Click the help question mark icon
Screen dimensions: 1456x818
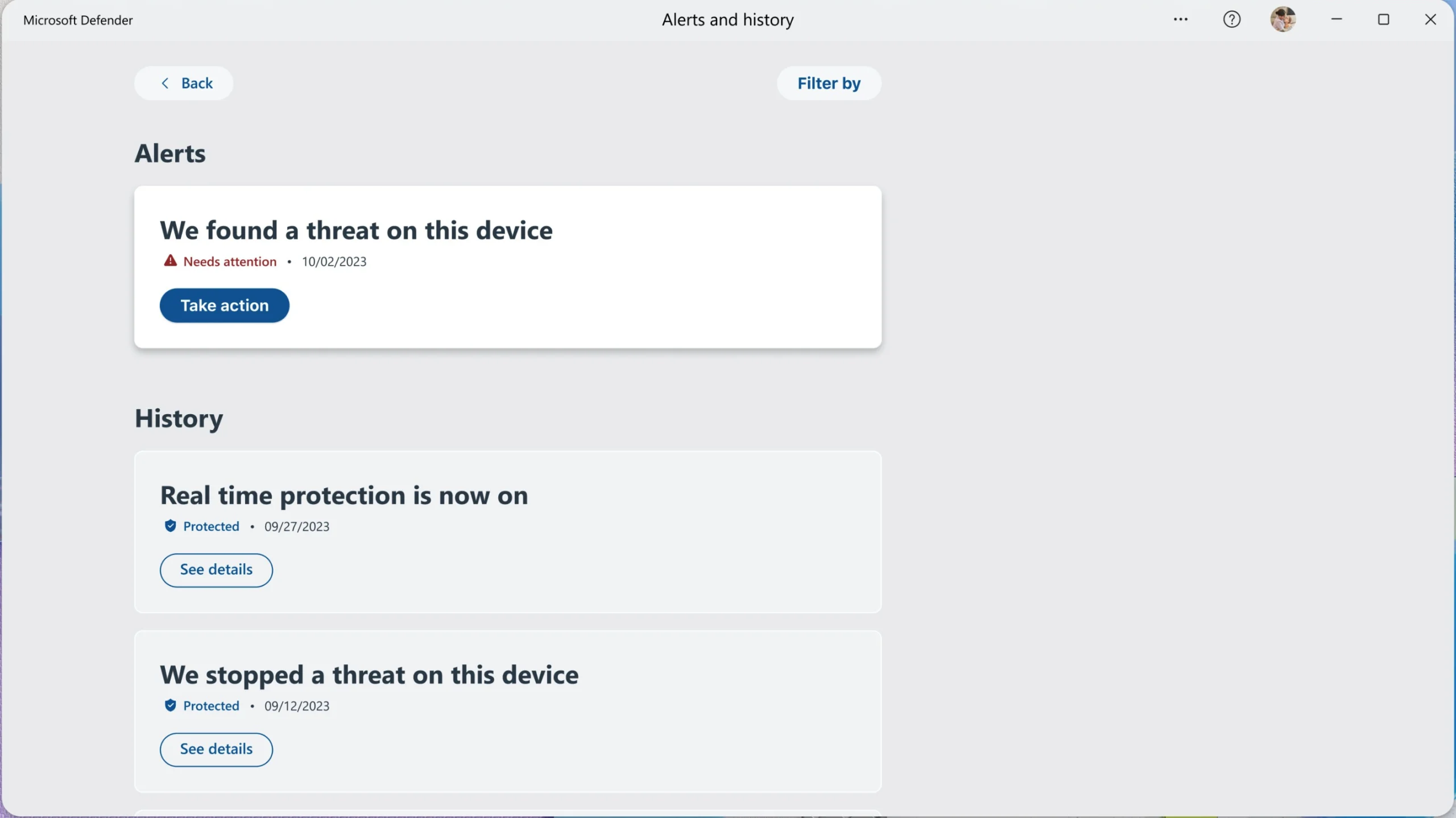point(1232,19)
